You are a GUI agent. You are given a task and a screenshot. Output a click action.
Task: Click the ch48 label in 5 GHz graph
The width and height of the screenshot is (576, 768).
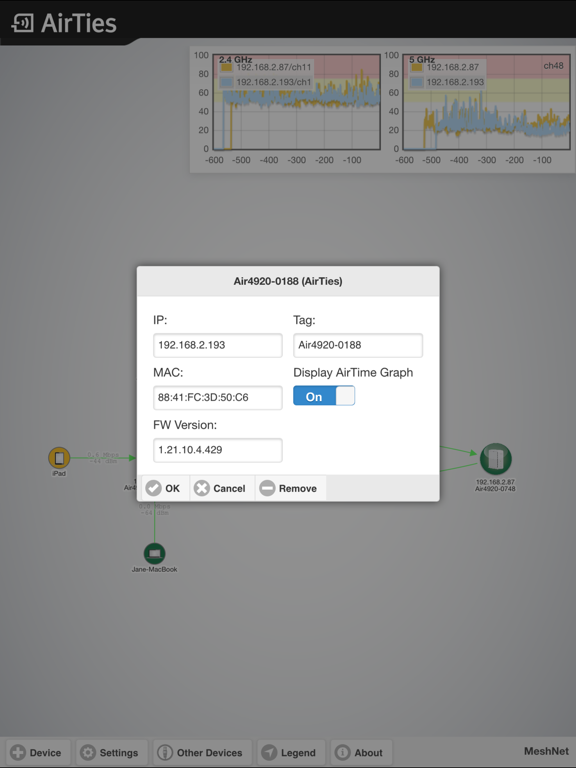(x=553, y=66)
